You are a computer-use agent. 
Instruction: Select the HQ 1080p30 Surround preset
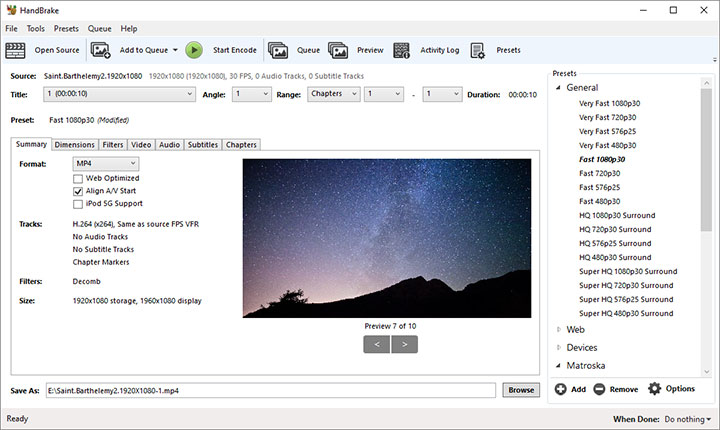(617, 215)
